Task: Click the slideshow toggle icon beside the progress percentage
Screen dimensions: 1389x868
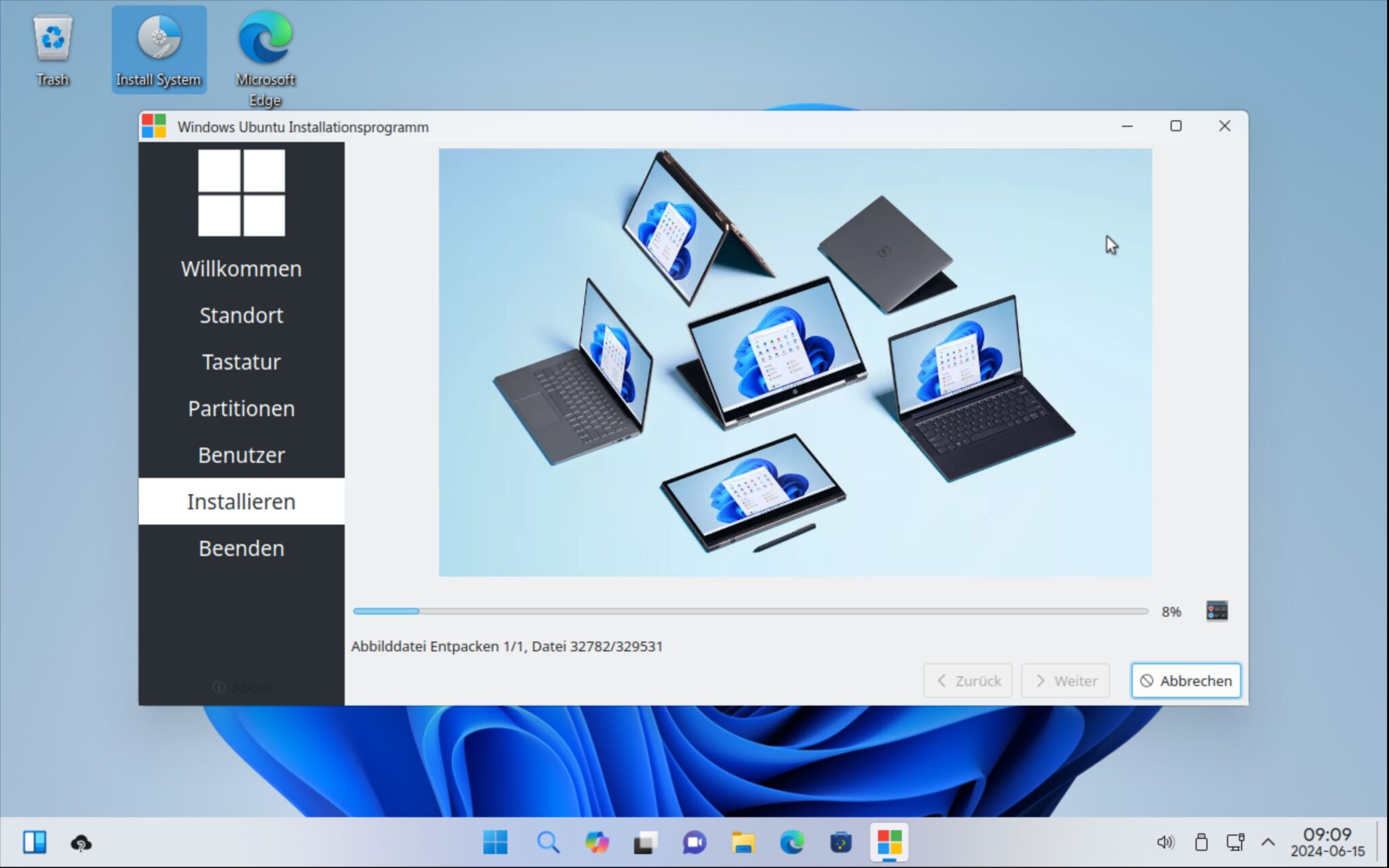Action: point(1216,610)
